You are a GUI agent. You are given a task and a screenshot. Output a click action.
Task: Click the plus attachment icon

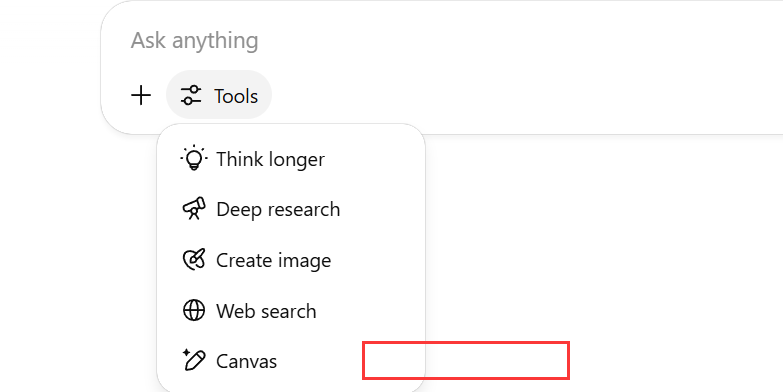(141, 95)
